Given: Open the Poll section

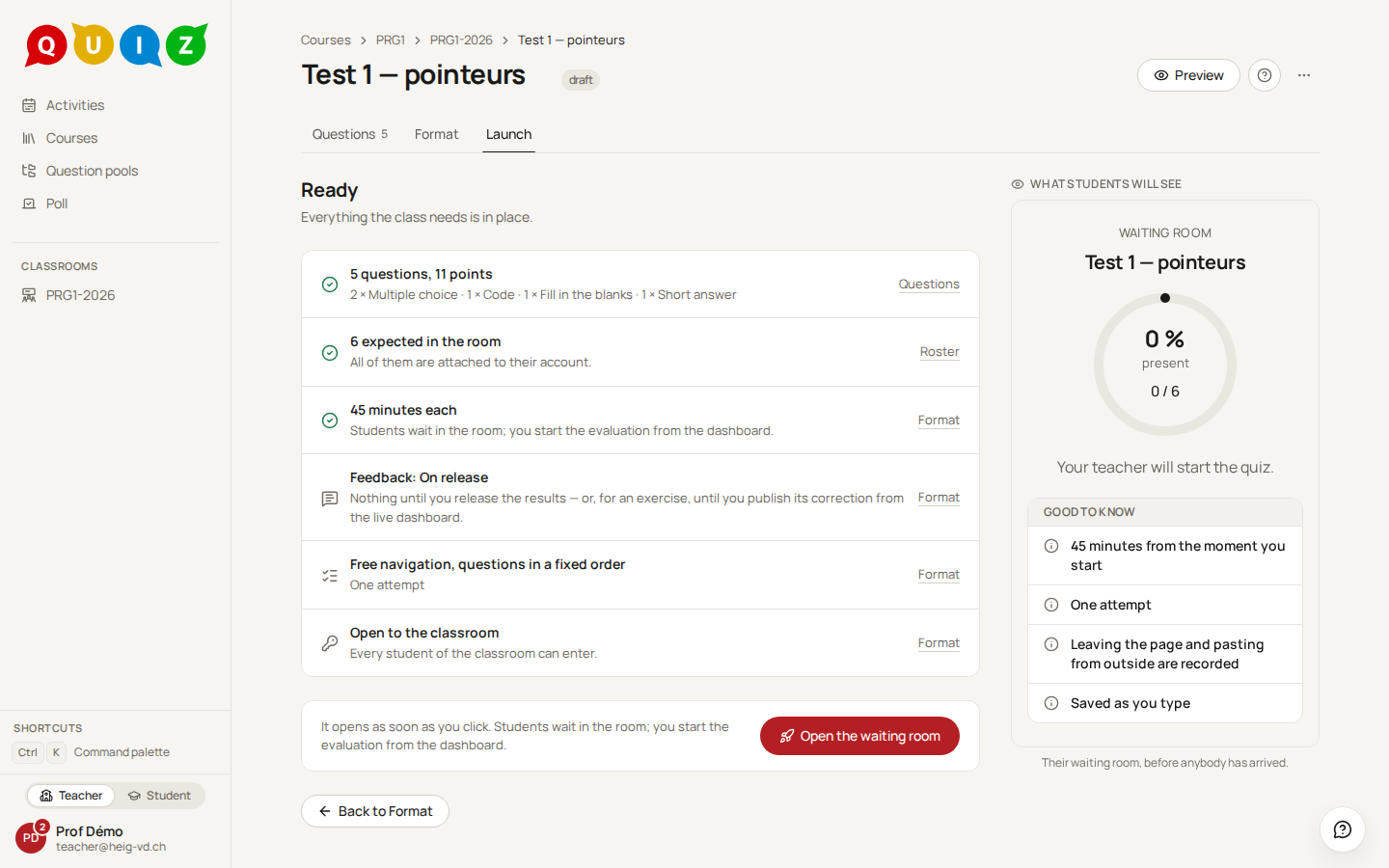Looking at the screenshot, I should (x=57, y=203).
